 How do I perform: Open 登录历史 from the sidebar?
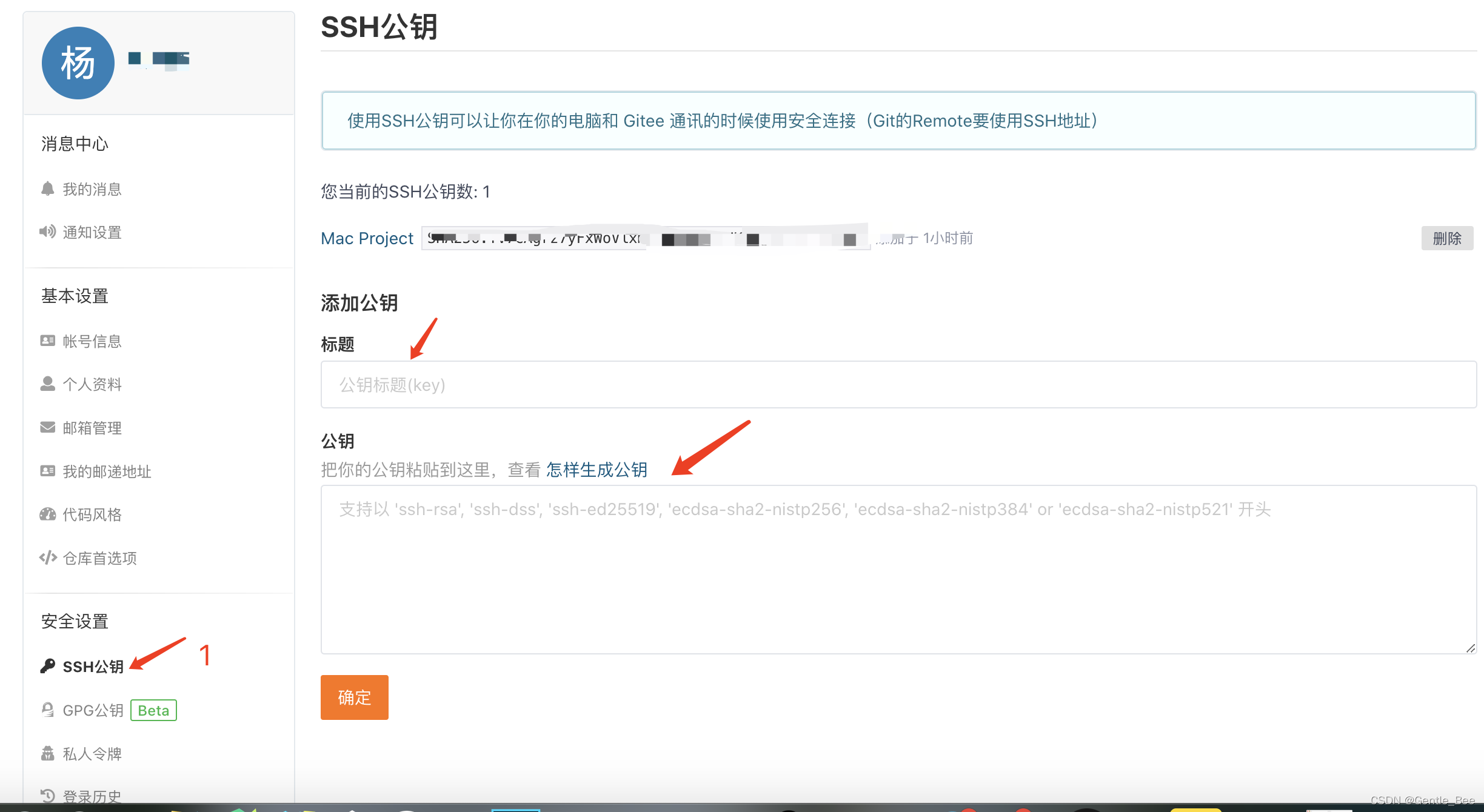92,796
